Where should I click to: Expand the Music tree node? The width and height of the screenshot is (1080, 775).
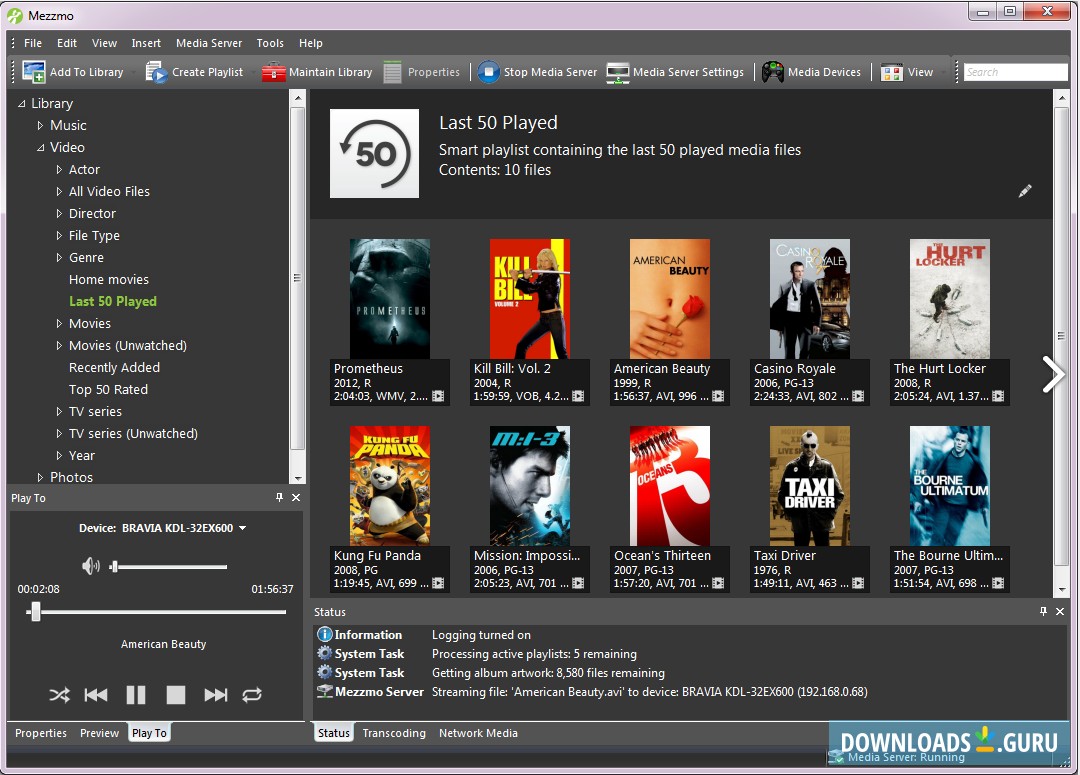point(41,125)
